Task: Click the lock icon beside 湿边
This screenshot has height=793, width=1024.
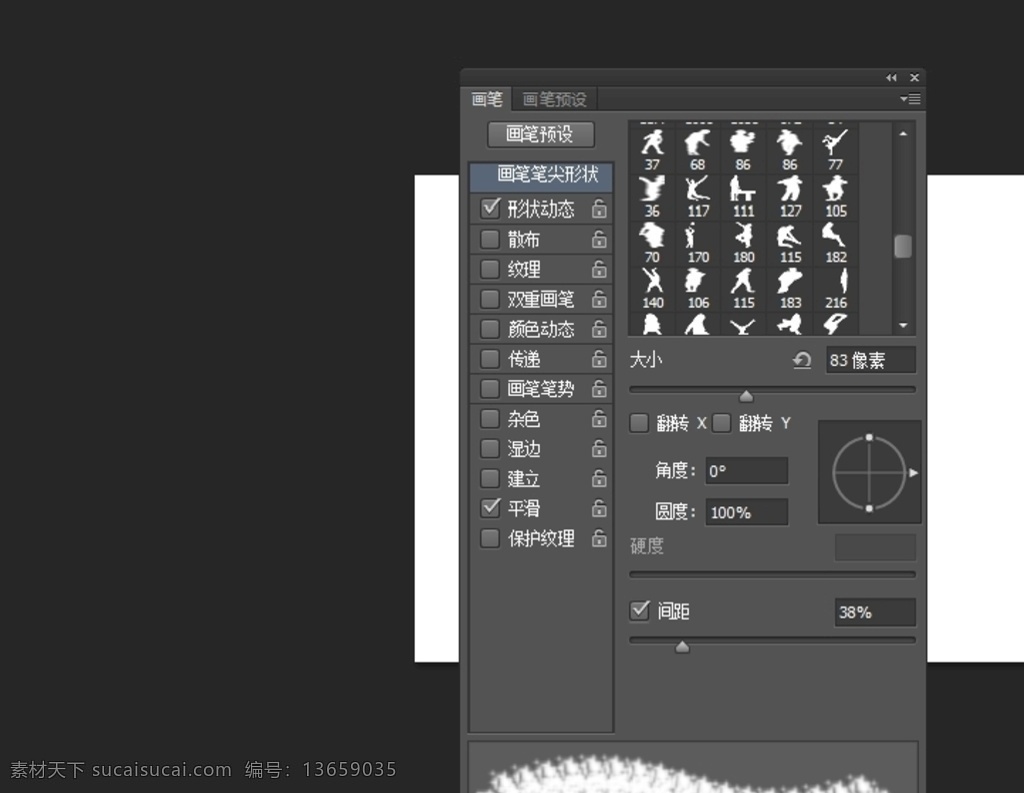Action: point(599,449)
